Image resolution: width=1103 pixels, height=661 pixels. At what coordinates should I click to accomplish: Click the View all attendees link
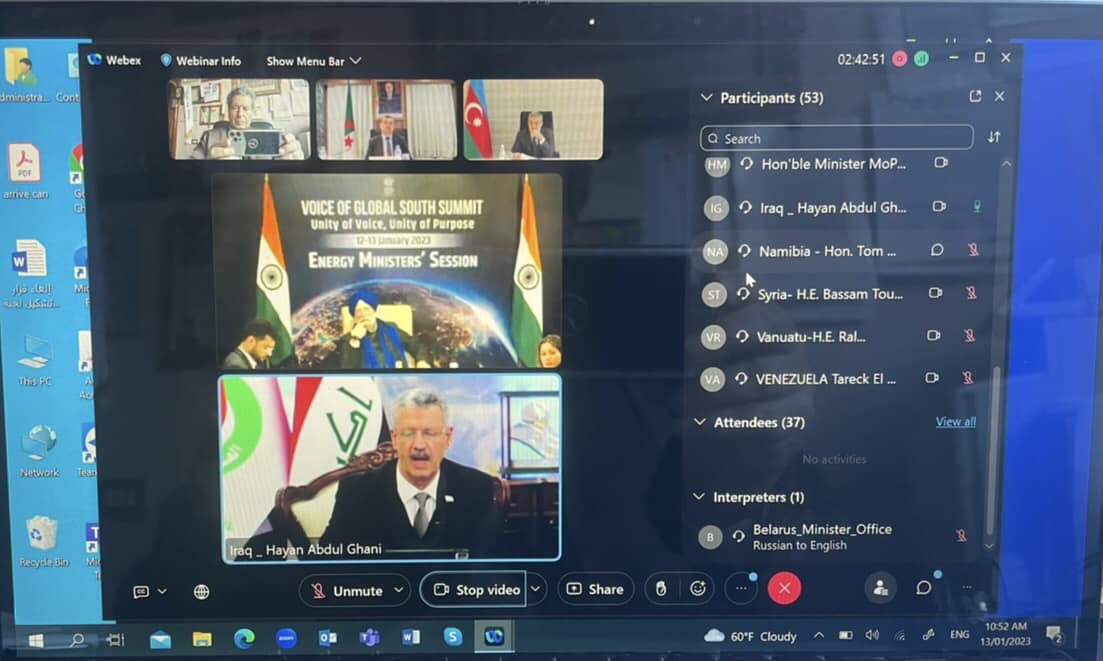[955, 422]
